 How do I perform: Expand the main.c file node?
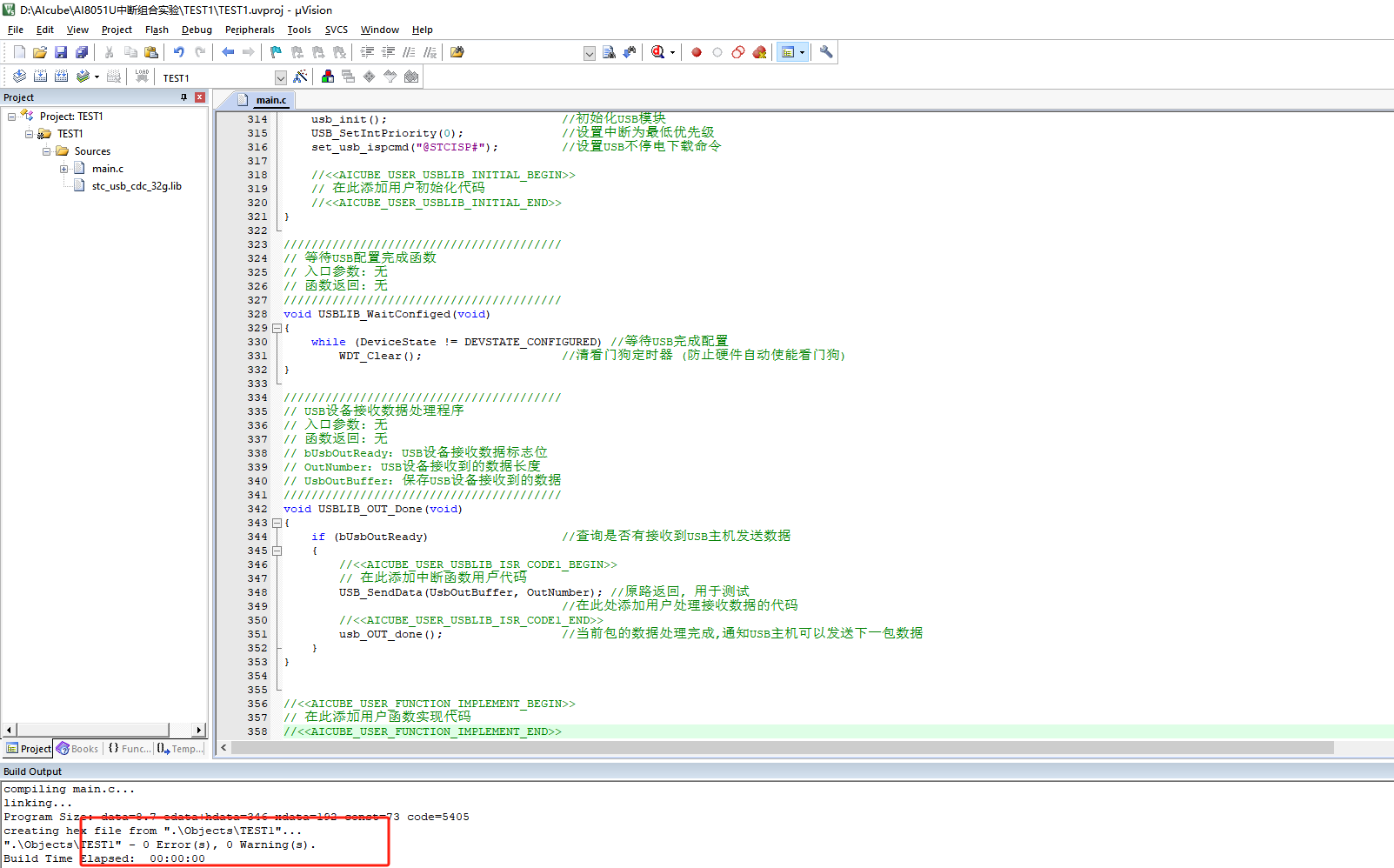63,169
